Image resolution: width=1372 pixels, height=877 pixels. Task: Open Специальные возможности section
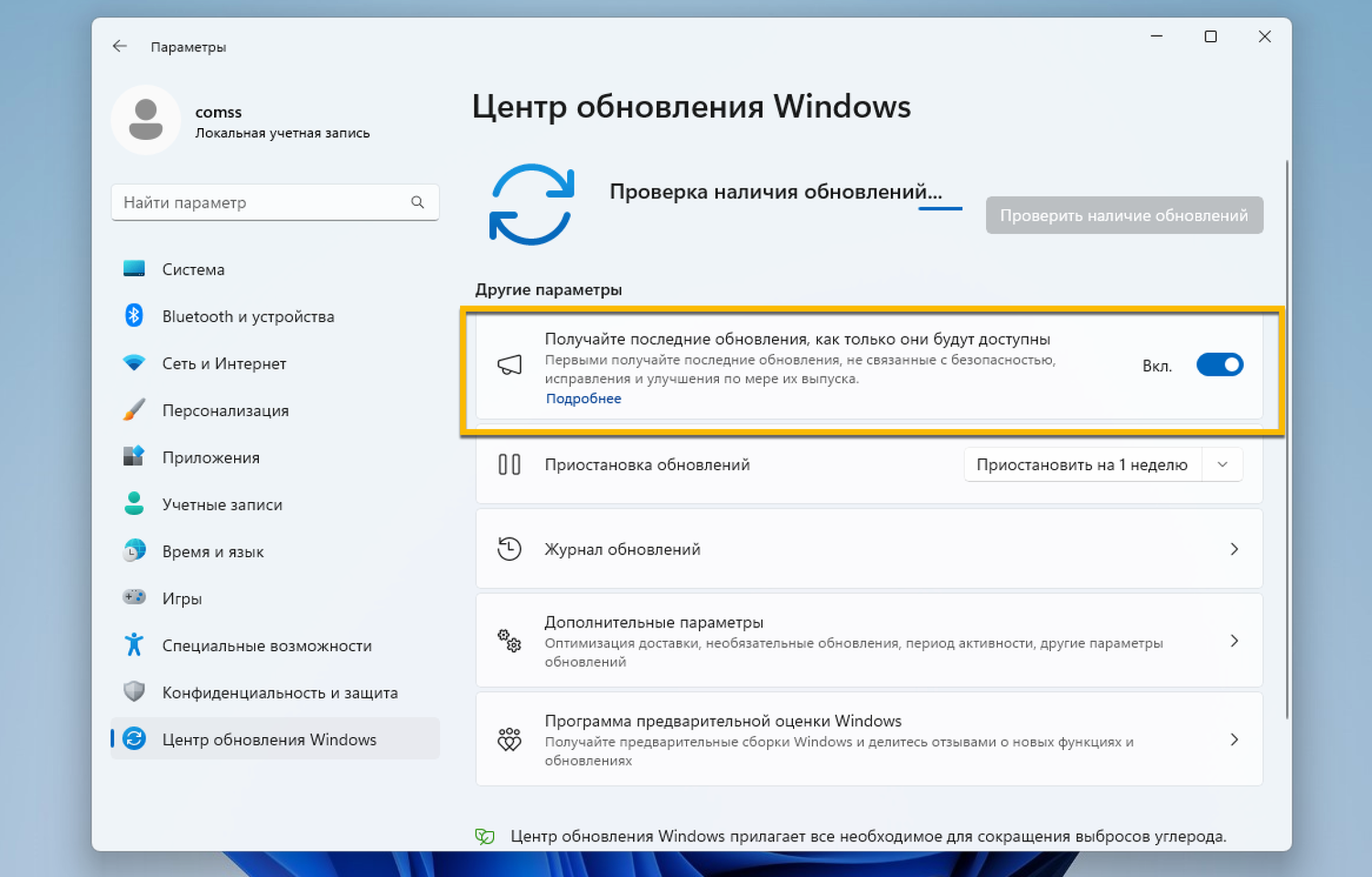pyautogui.click(x=275, y=645)
